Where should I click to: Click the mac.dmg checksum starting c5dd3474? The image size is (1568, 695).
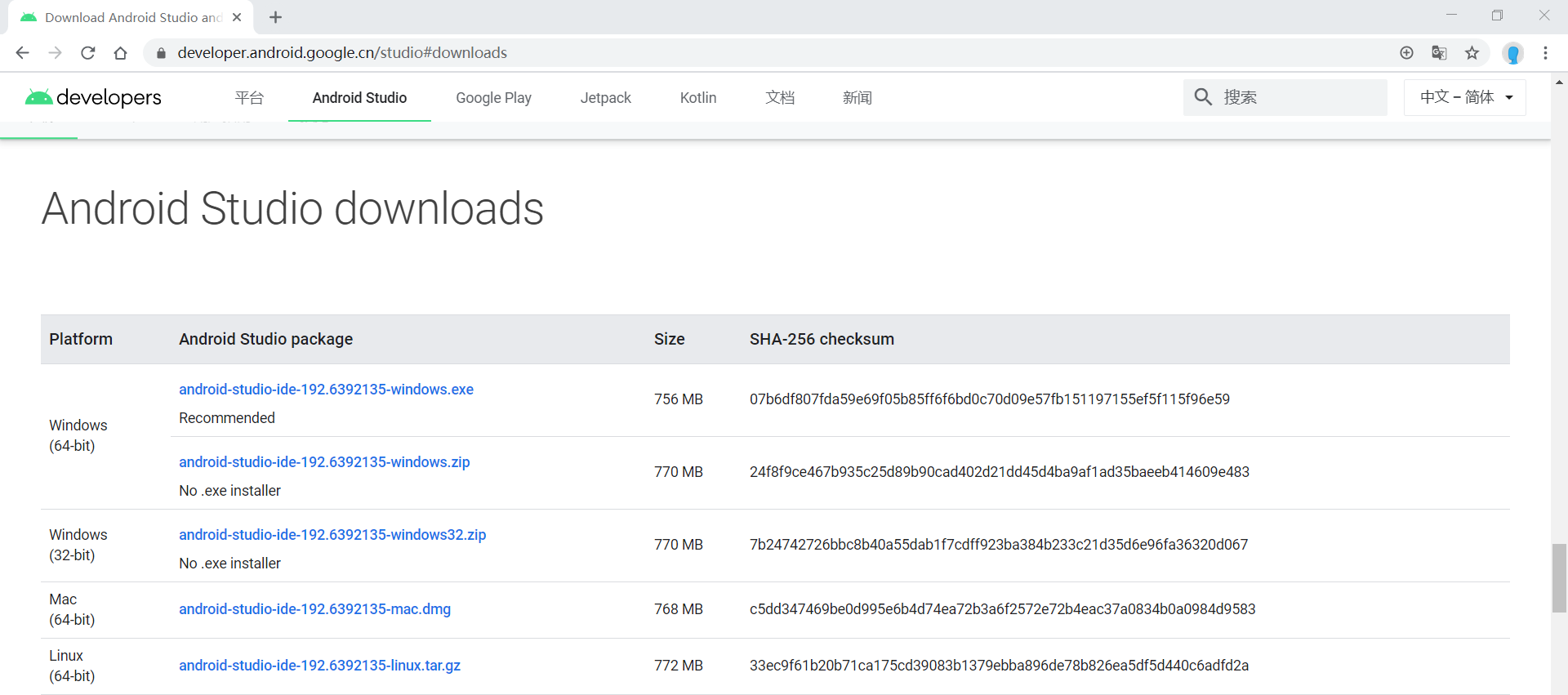coord(1002,609)
